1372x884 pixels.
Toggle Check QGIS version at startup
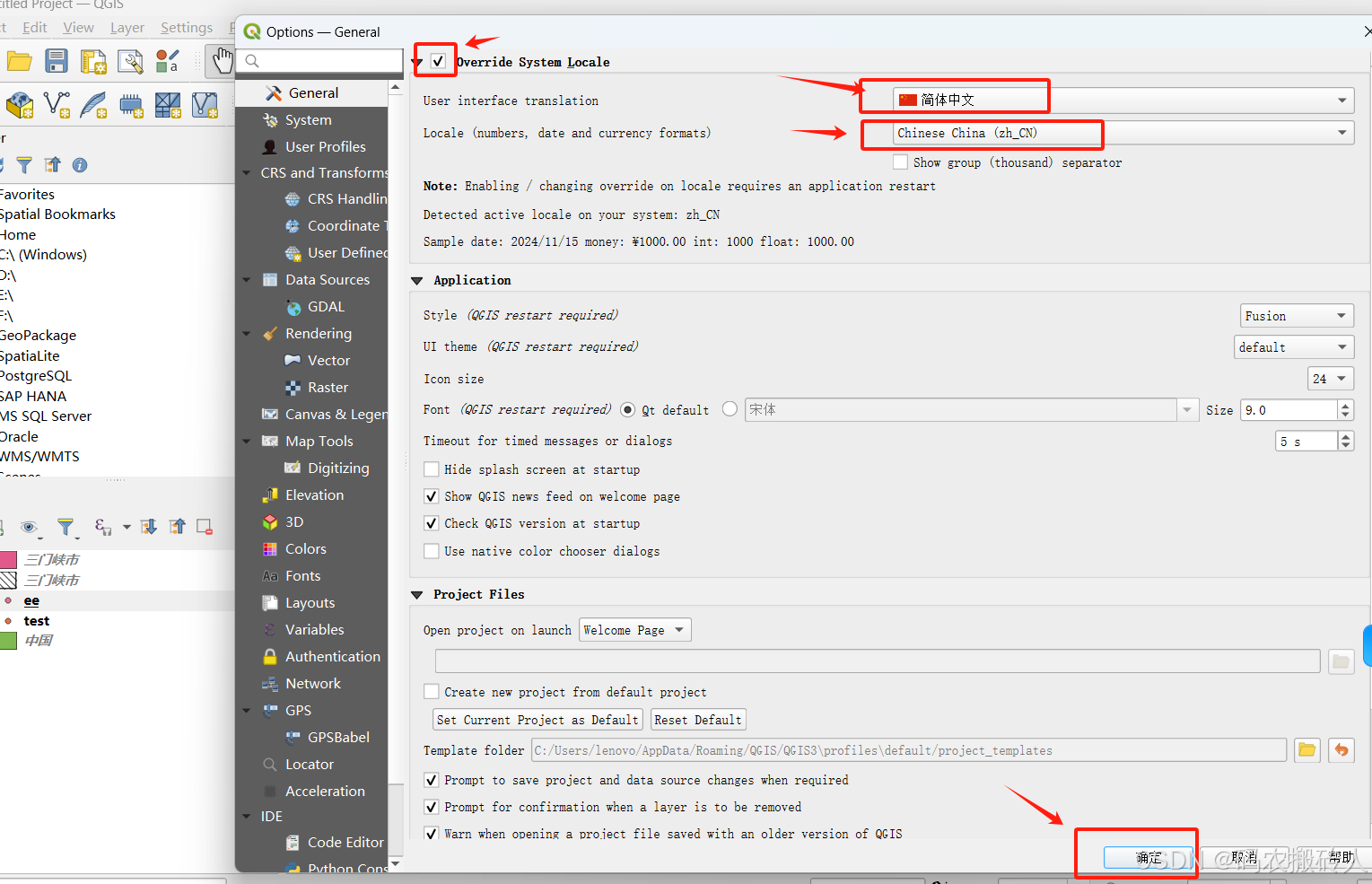432,523
